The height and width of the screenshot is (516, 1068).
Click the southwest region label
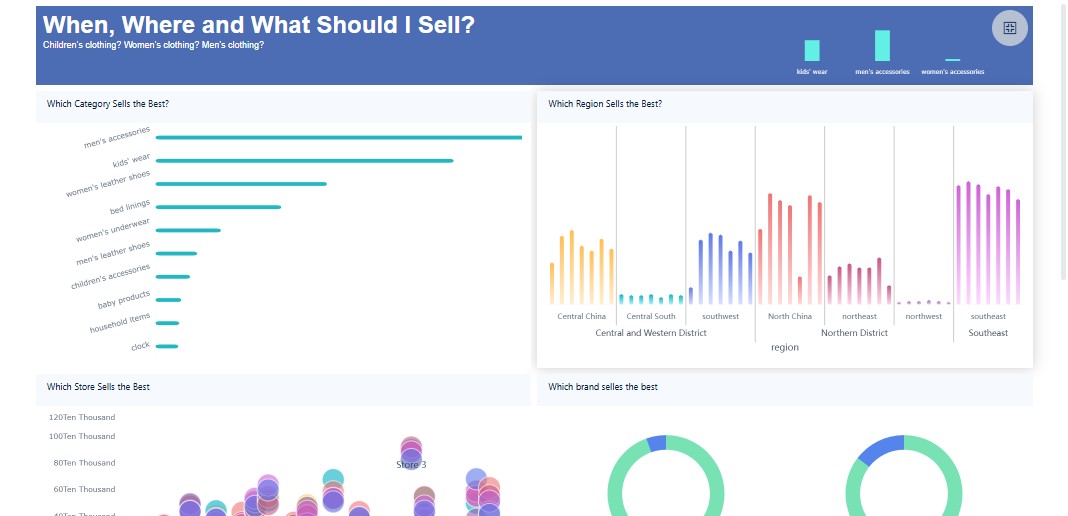(720, 316)
